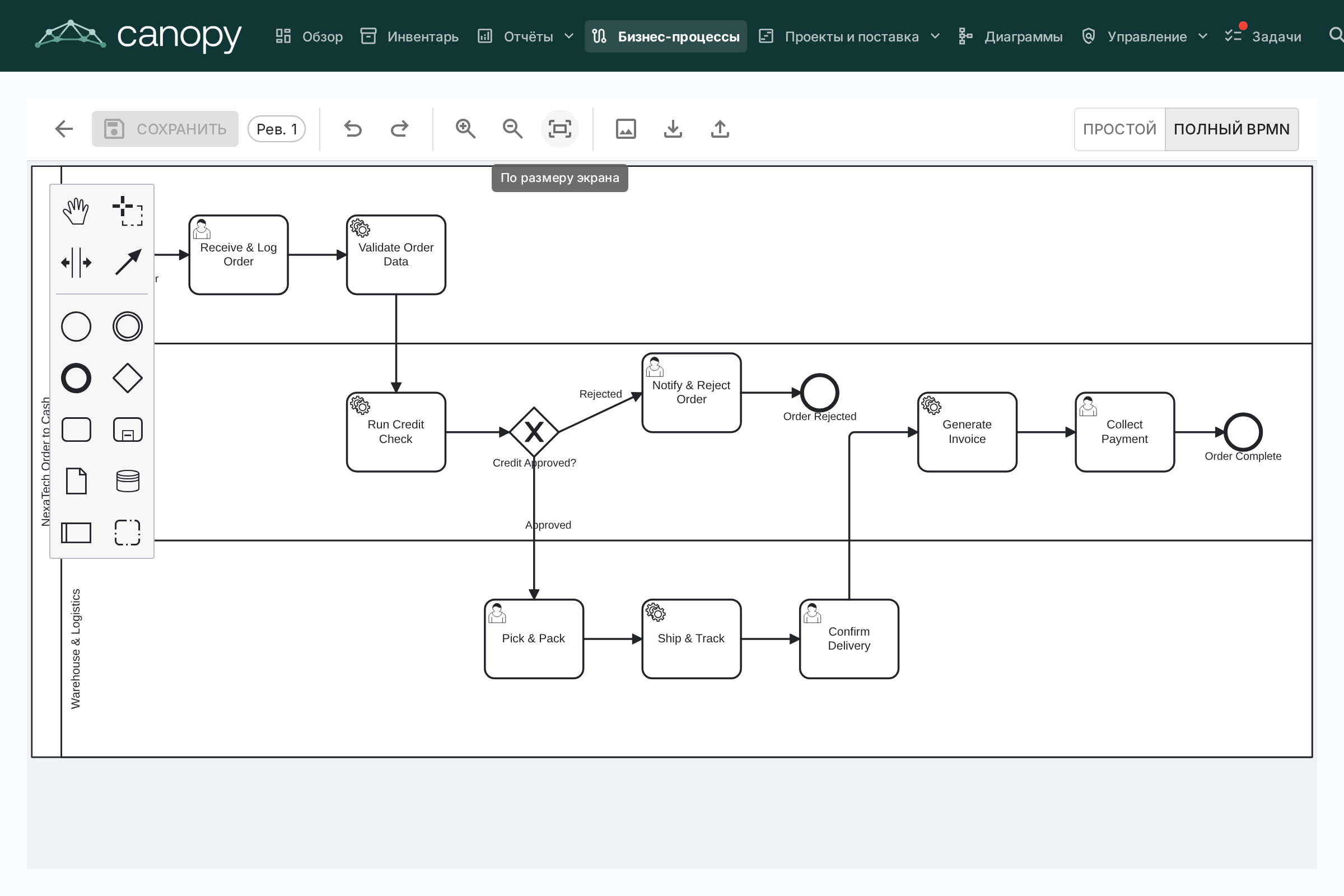This screenshot has height=896, width=1344.
Task: Switch to ПОЛНЫЙ BPMN view mode
Action: (x=1231, y=129)
